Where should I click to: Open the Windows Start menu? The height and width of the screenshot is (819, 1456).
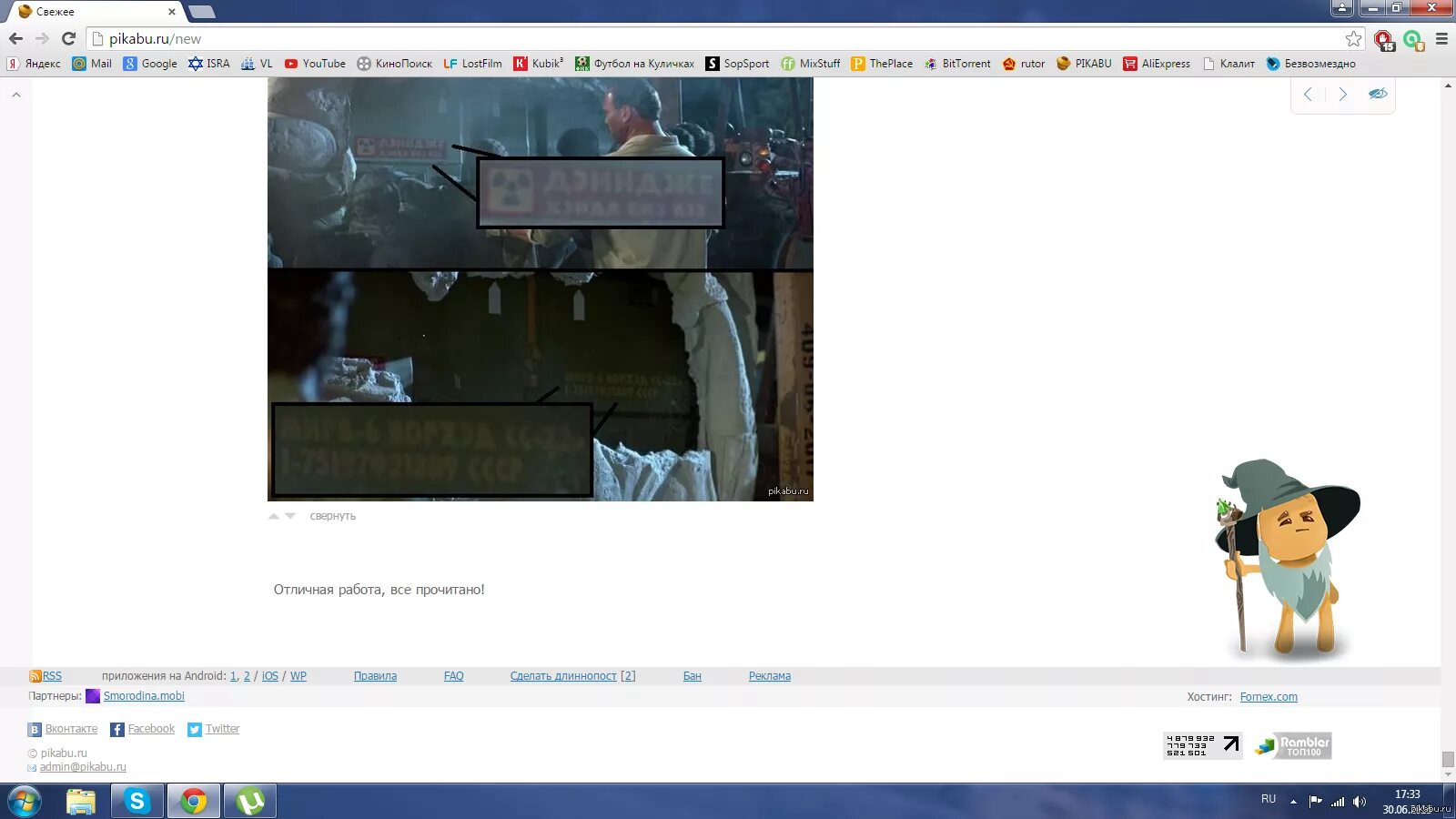(24, 802)
